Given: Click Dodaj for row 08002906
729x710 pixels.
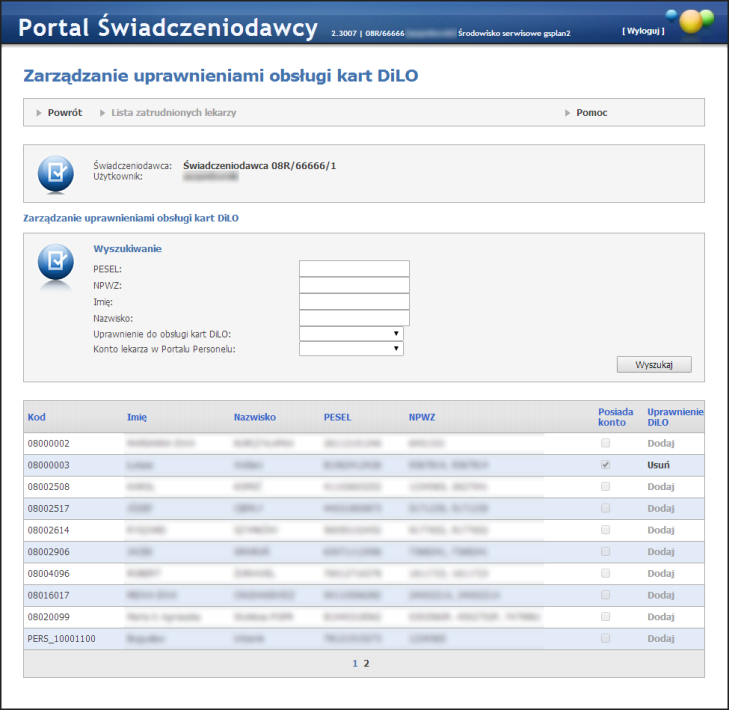Looking at the screenshot, I should coord(661,551).
